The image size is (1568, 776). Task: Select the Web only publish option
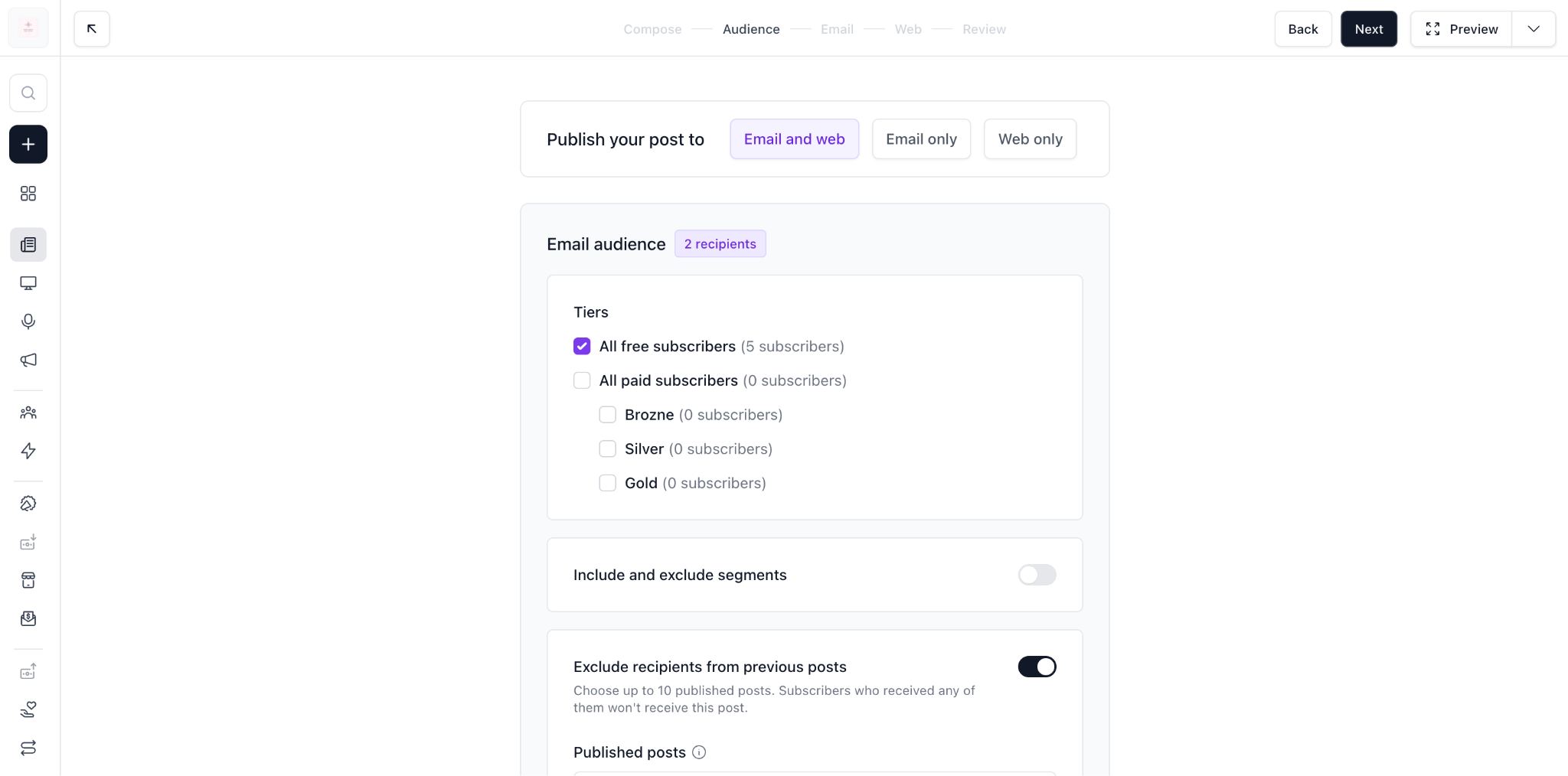coord(1030,139)
